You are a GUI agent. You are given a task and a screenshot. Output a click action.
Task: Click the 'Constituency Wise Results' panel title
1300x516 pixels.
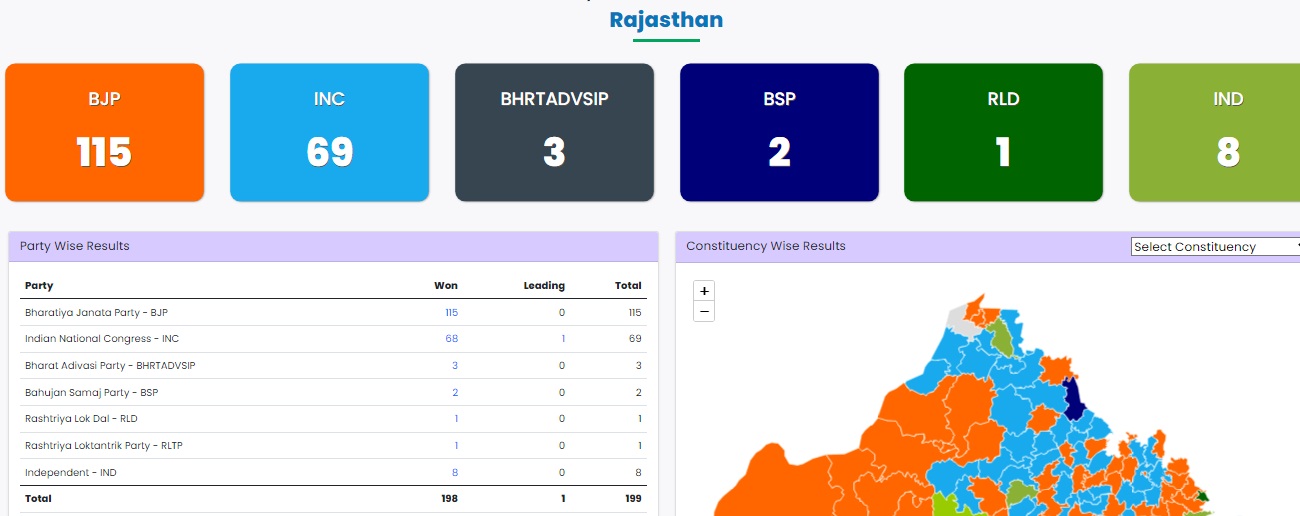(766, 246)
